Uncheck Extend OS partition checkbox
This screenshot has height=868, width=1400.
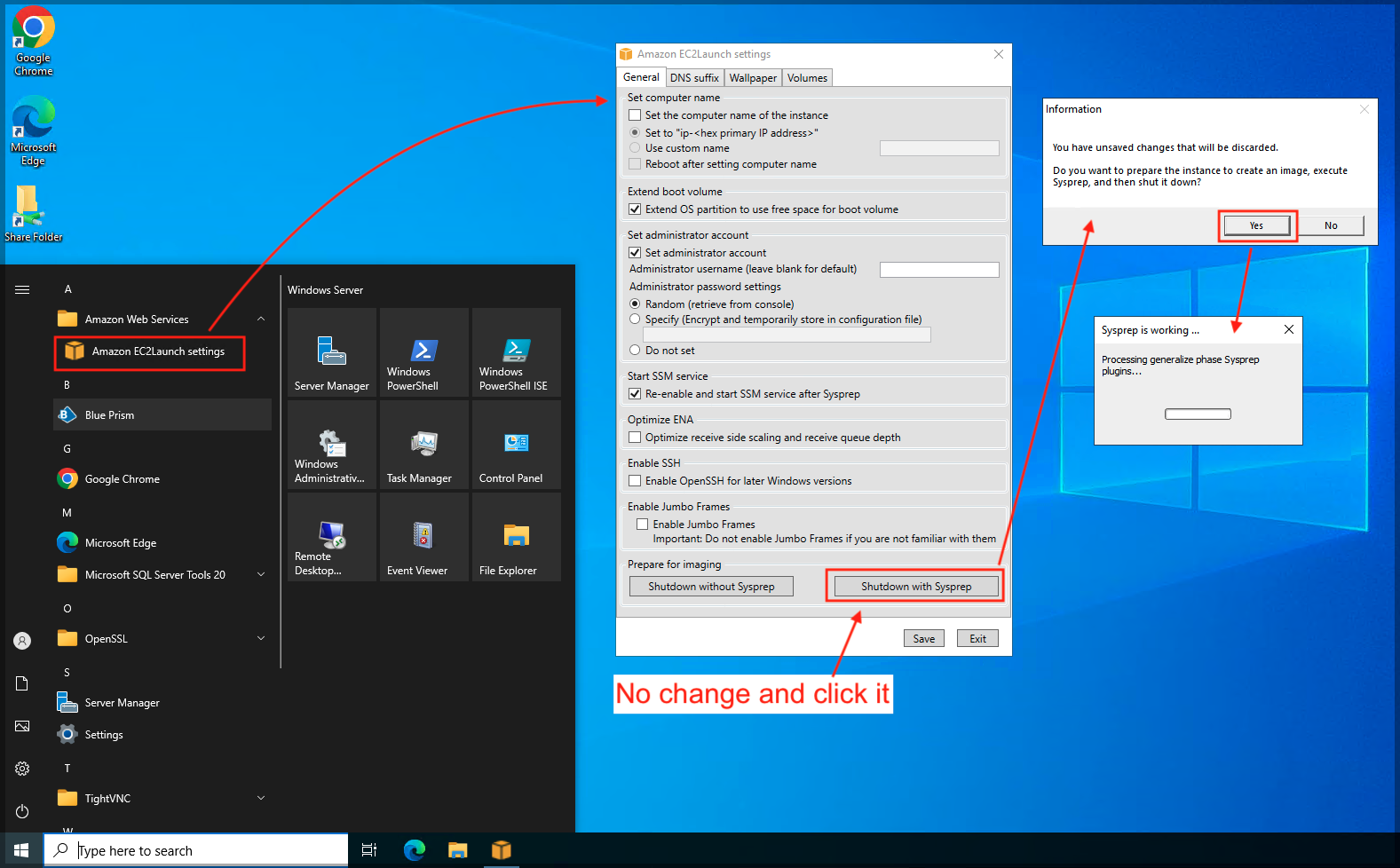point(635,209)
